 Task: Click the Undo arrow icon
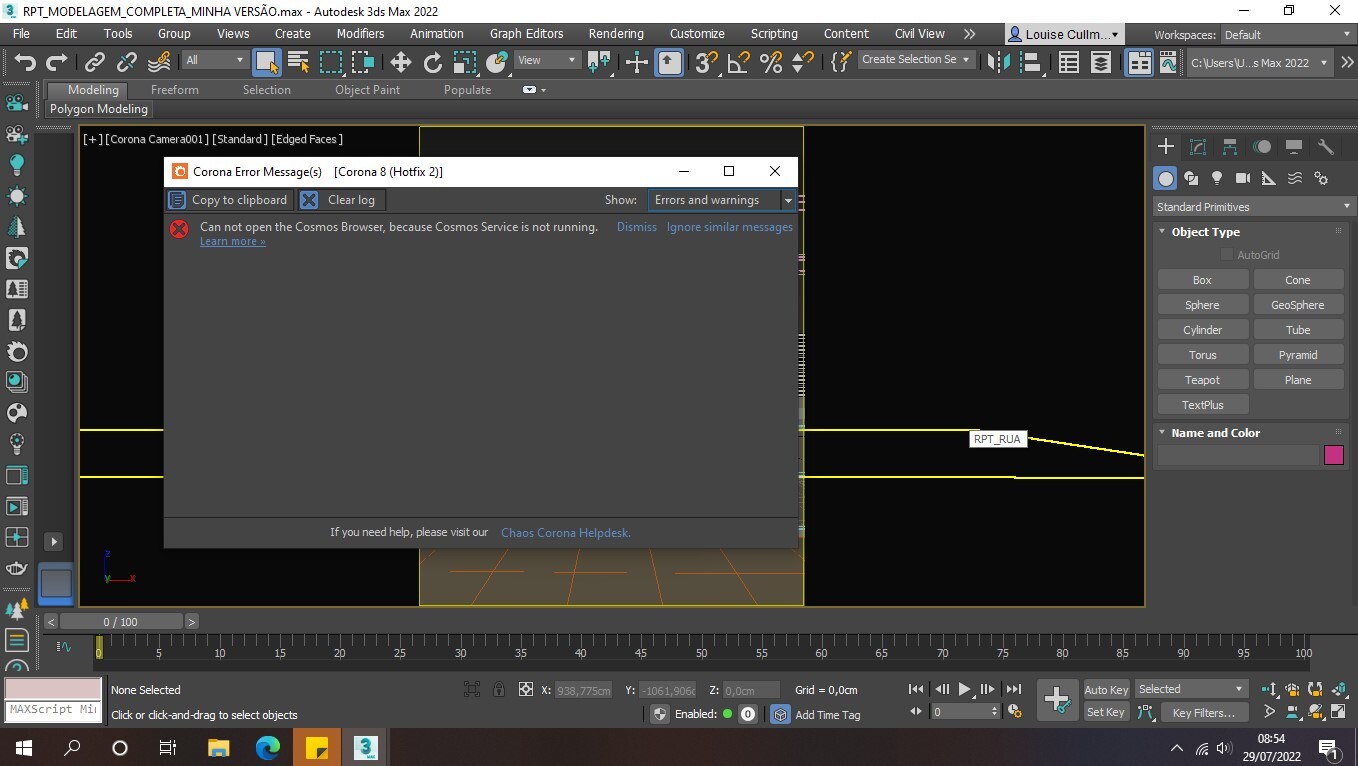tap(25, 62)
